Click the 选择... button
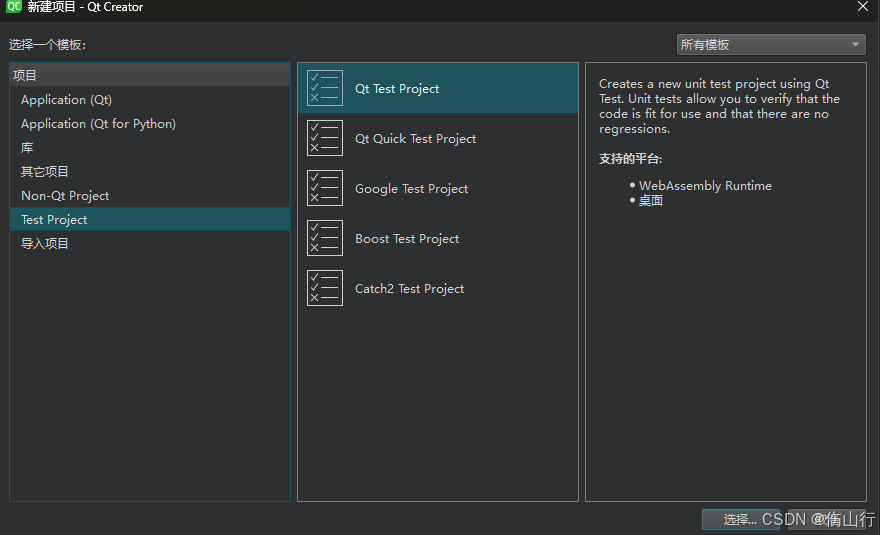 point(740,519)
